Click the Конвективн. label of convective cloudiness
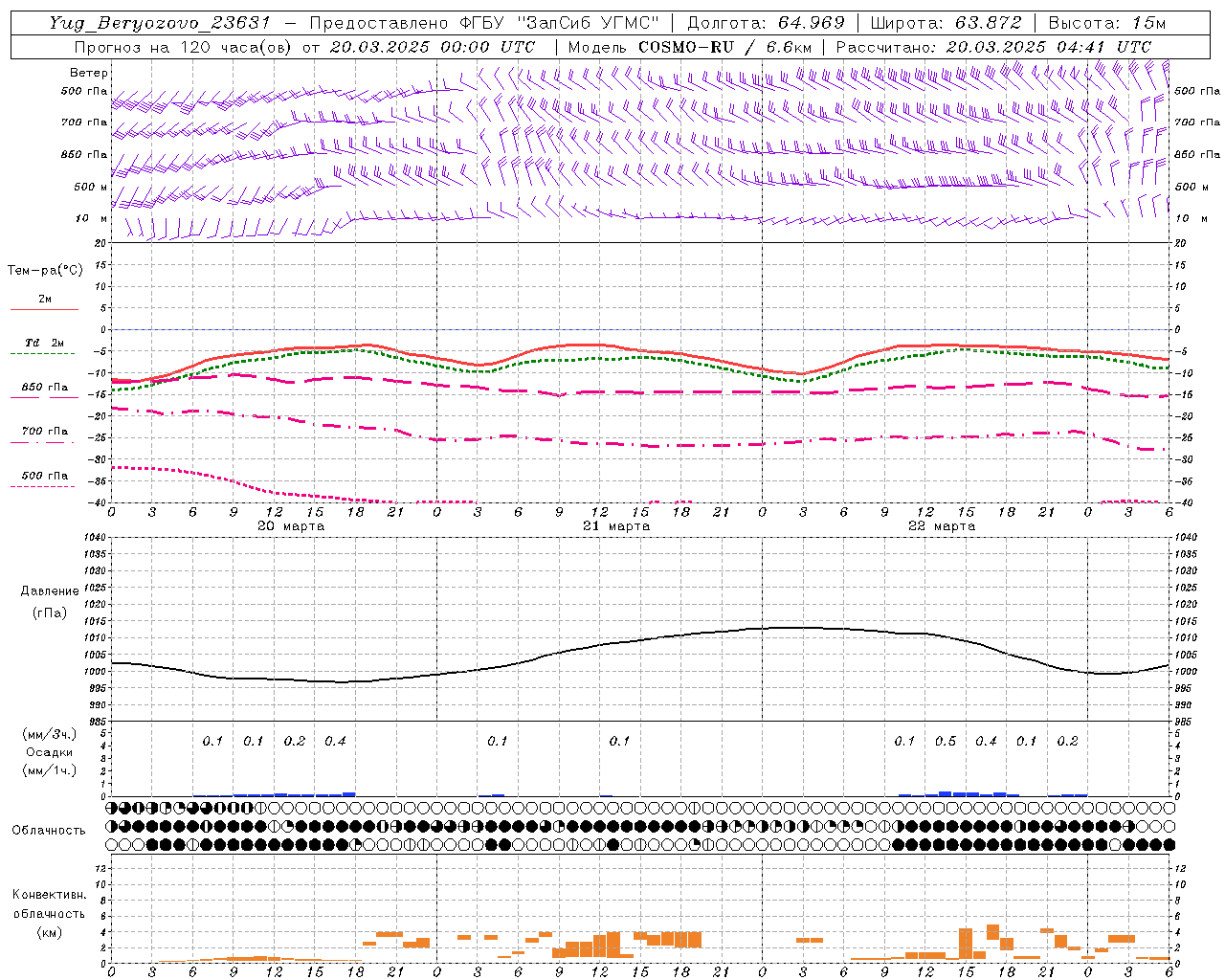Screen dimensions: 1225x980 point(49,895)
